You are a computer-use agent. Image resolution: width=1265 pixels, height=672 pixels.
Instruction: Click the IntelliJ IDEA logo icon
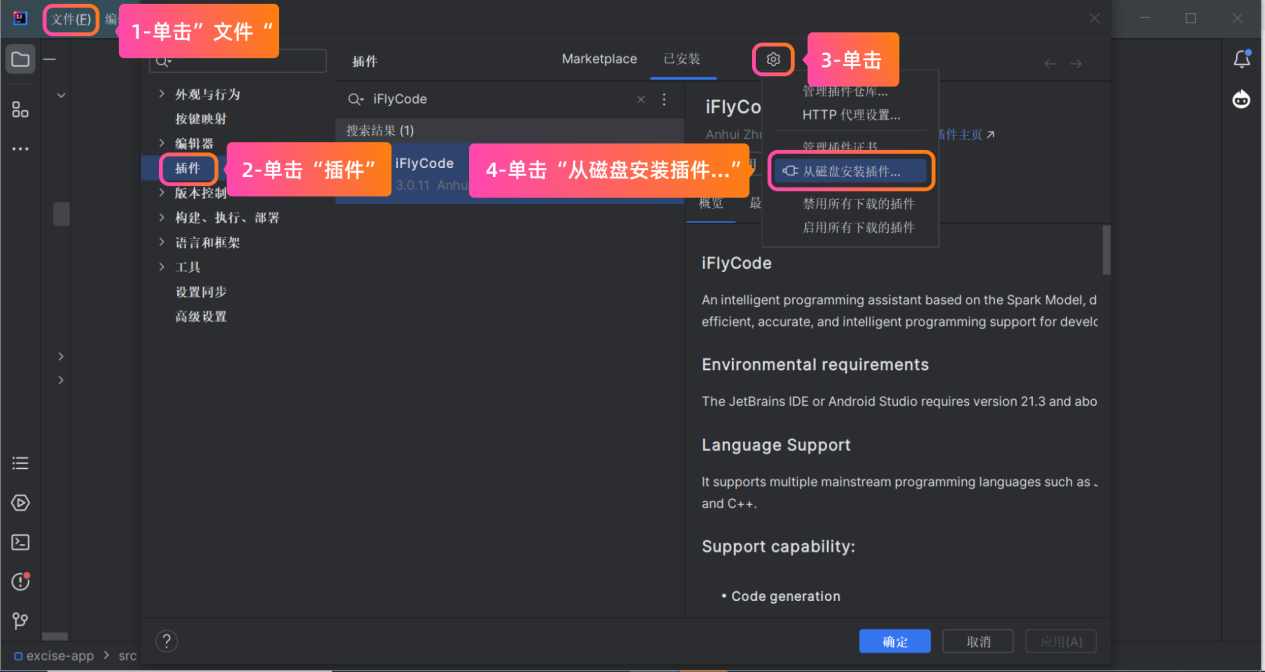tap(20, 18)
